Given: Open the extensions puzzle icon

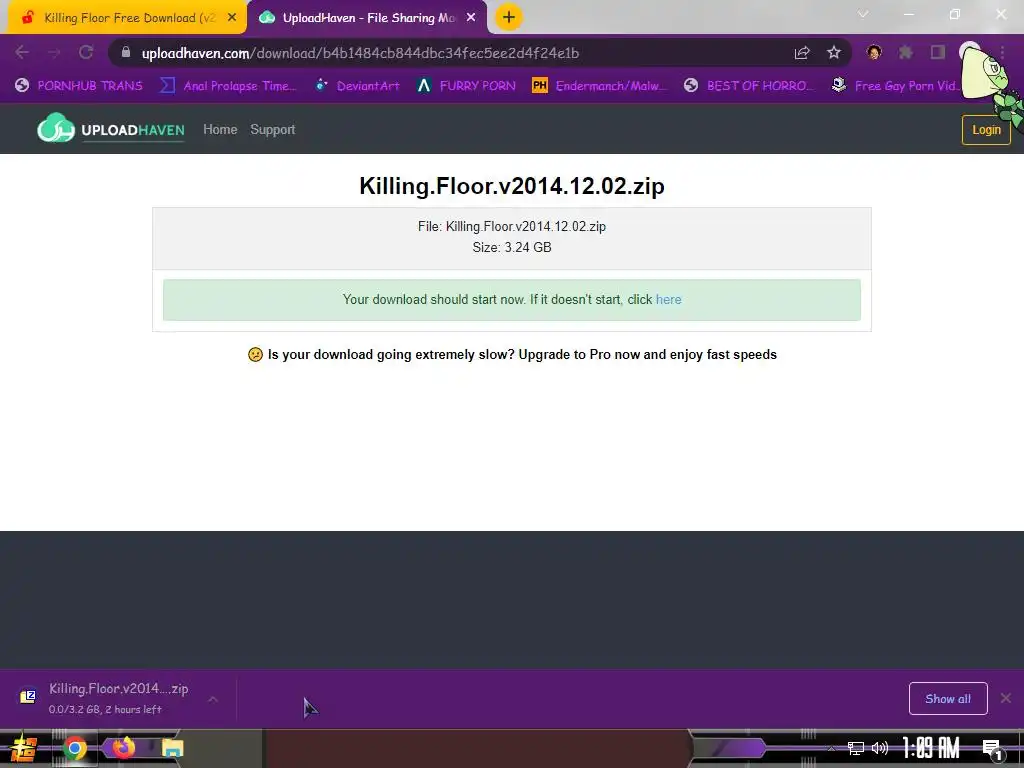Looking at the screenshot, I should [906, 52].
